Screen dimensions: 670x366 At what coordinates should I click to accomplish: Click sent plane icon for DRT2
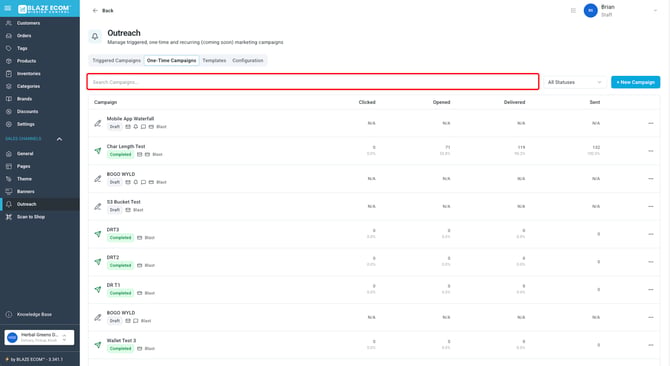coord(98,262)
